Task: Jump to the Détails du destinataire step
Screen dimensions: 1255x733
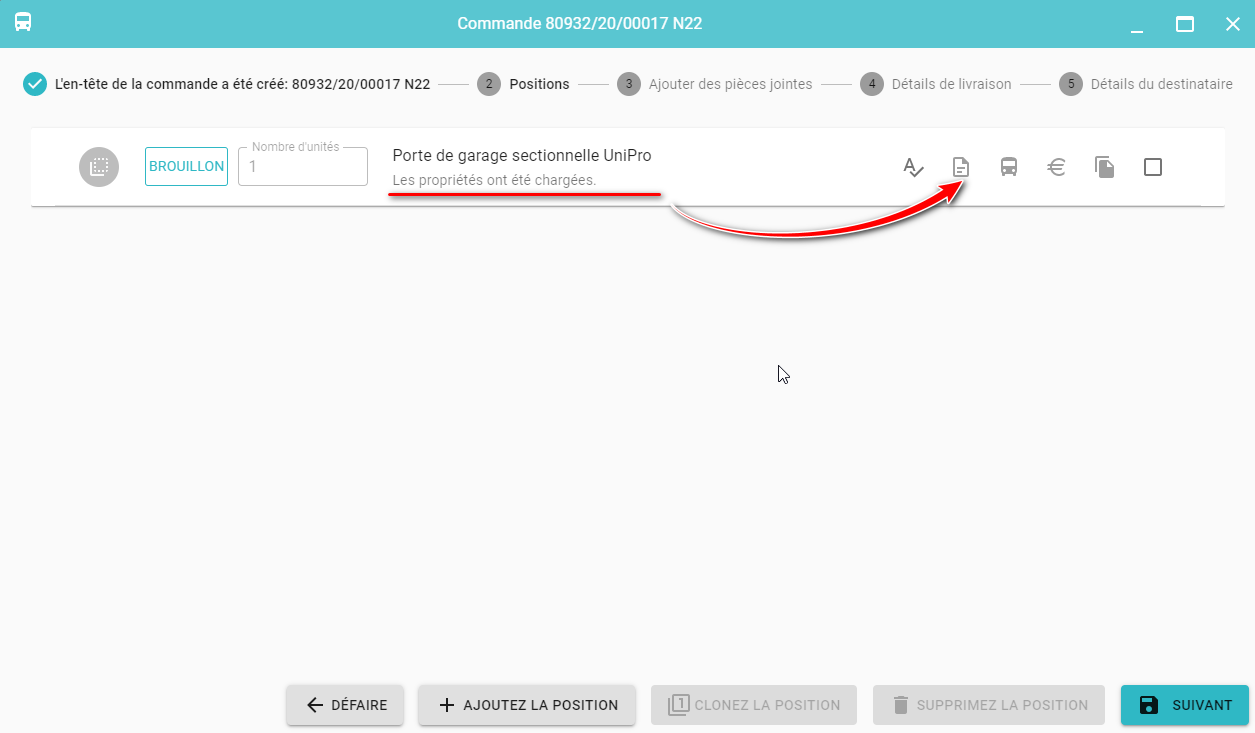Action: click(1146, 84)
